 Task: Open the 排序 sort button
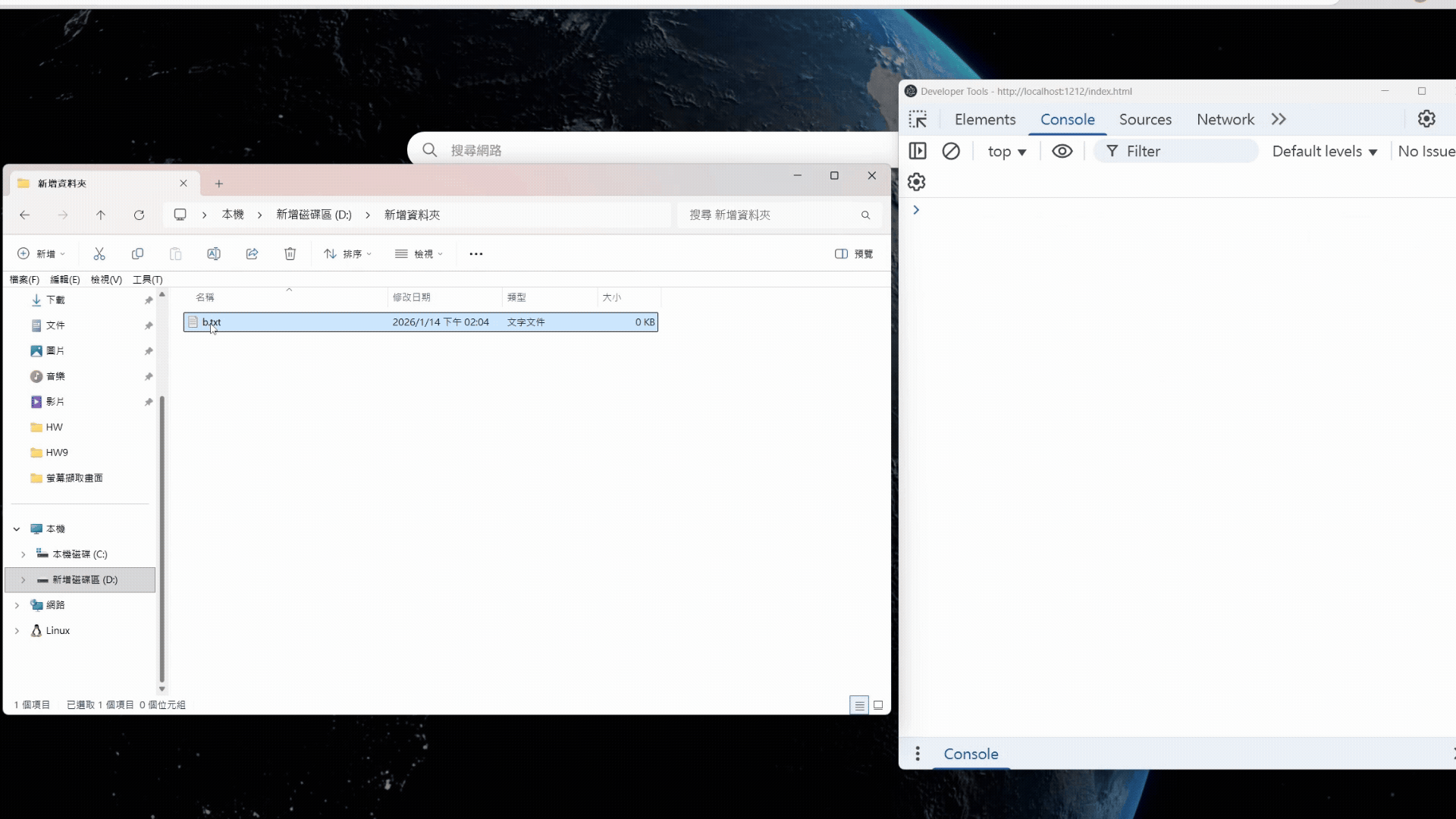[347, 254]
